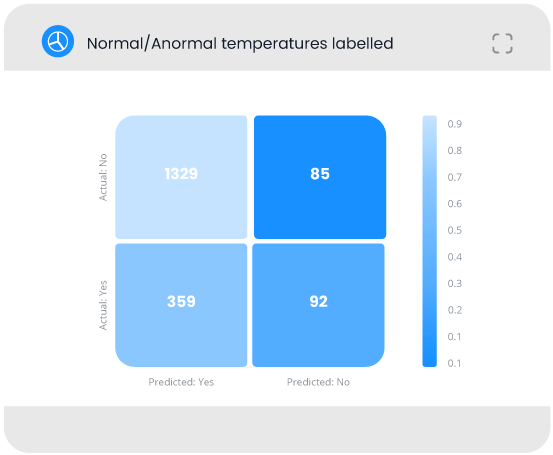Click the color scale gradient bar
Image resolution: width=553 pixels, height=455 pixels.
pos(430,241)
